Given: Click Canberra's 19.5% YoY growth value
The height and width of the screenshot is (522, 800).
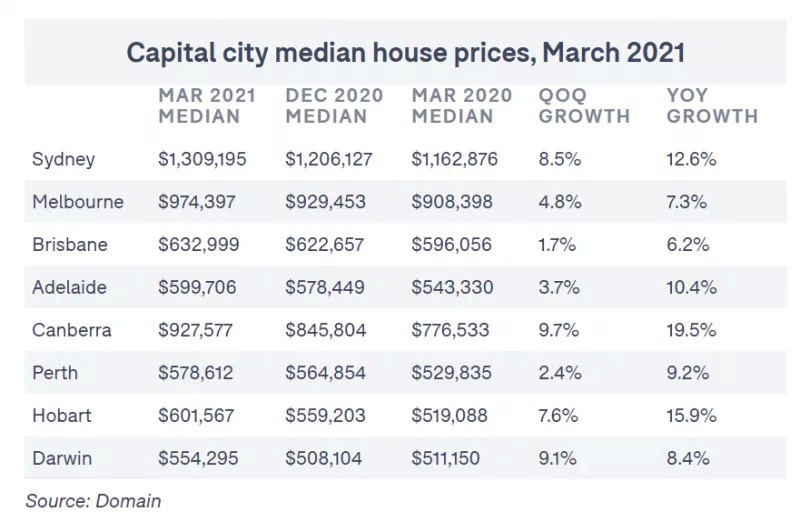Looking at the screenshot, I should pos(691,330).
